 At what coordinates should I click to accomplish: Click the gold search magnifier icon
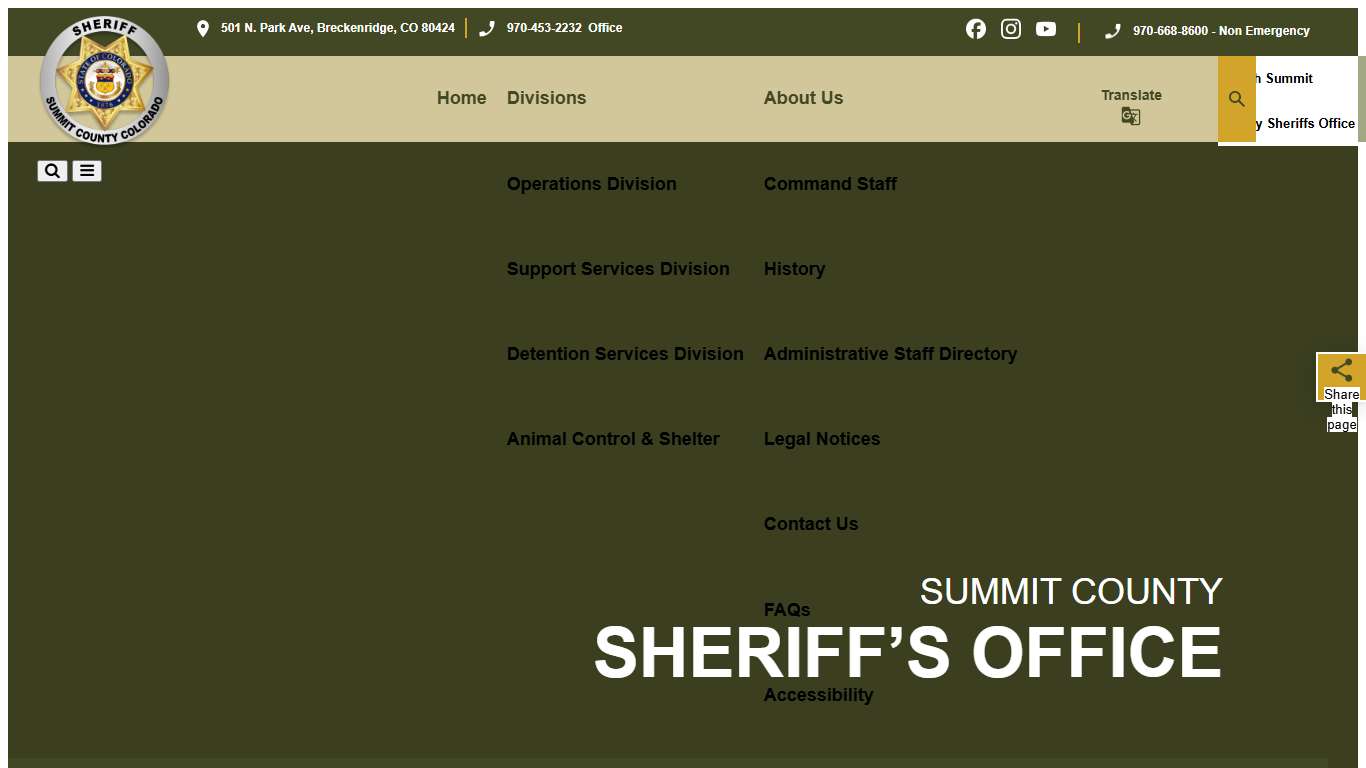[x=1236, y=98]
